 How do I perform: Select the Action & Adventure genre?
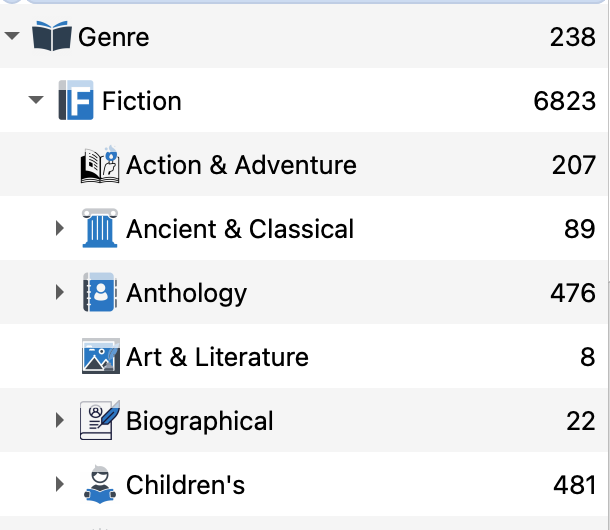[241, 165]
